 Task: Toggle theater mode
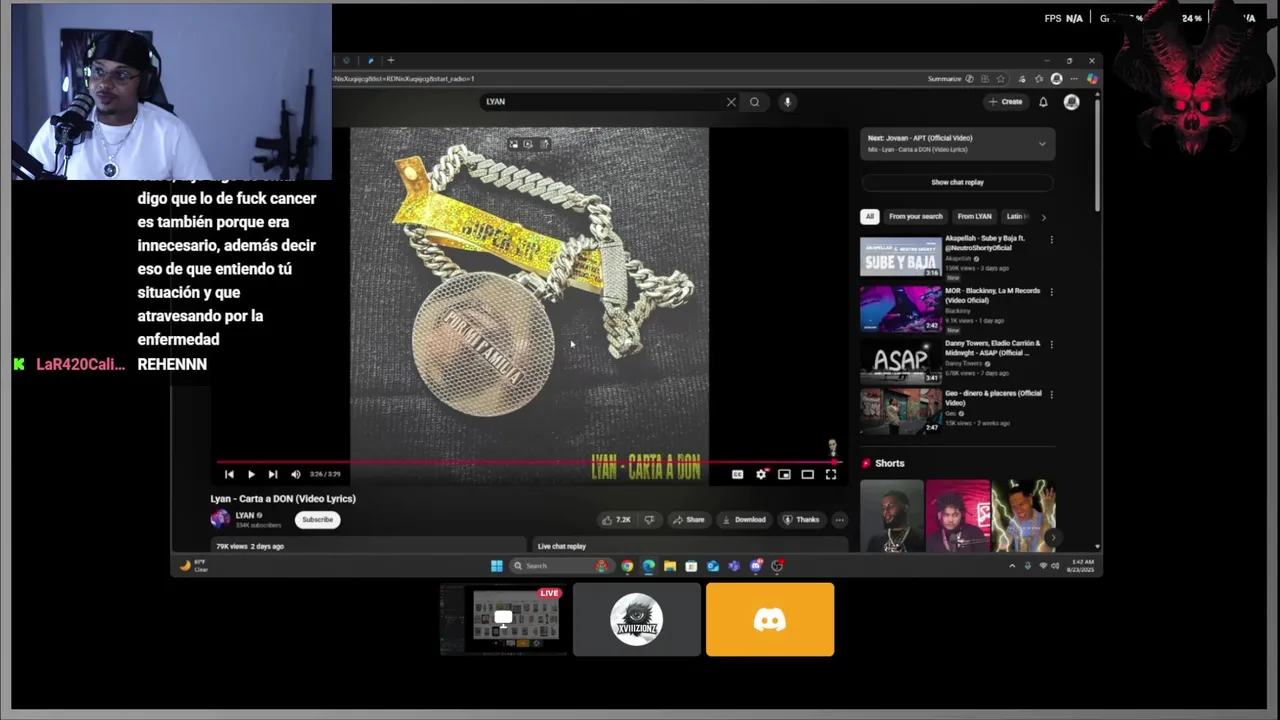[x=807, y=474]
